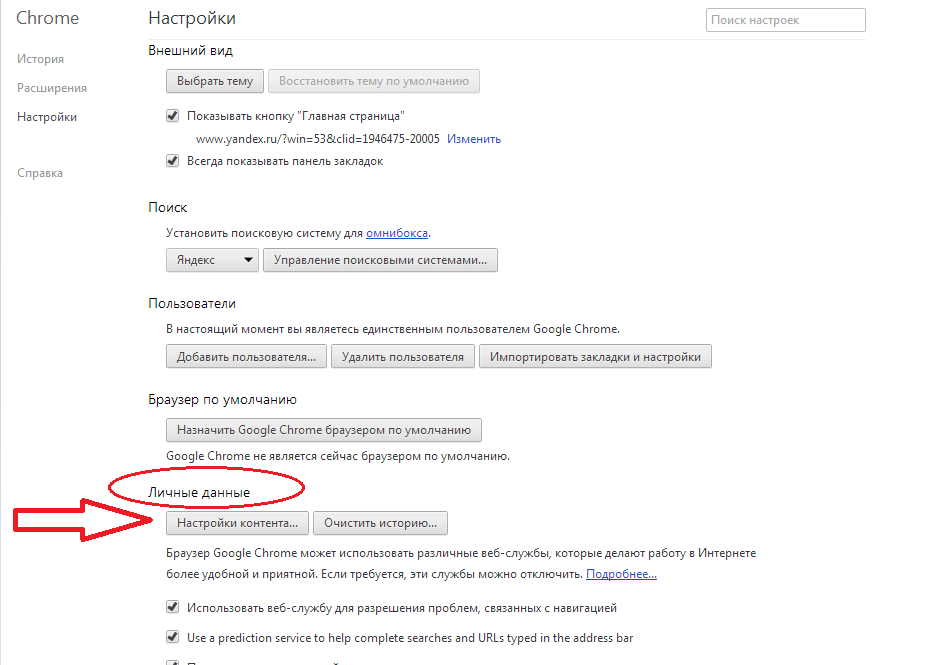The width and height of the screenshot is (937, 665).
Task: Click the Пользователи section heading
Action: [192, 304]
